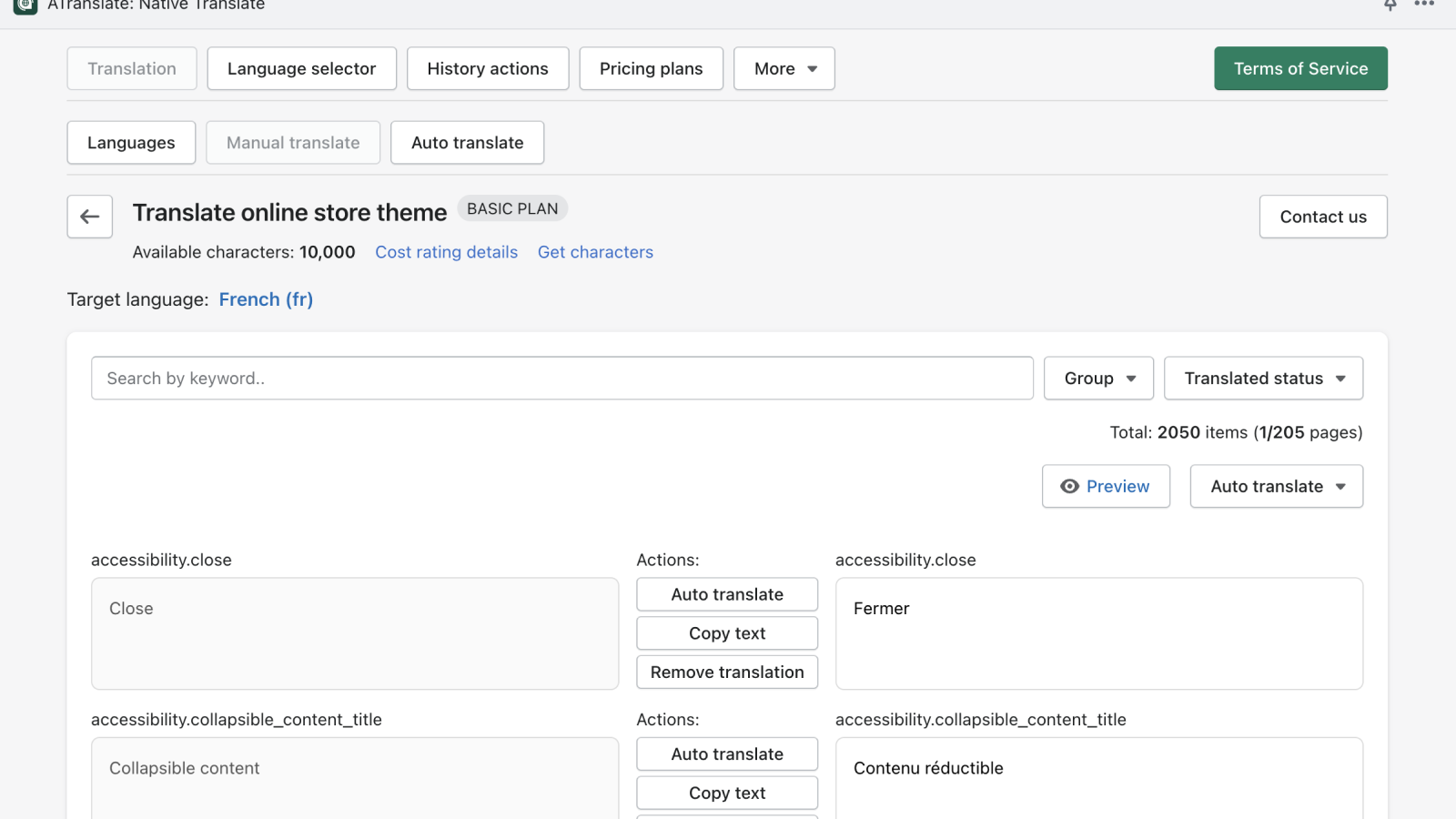Select the Languages sub-tab
Viewport: 1456px width, 819px height.
pyautogui.click(x=131, y=142)
